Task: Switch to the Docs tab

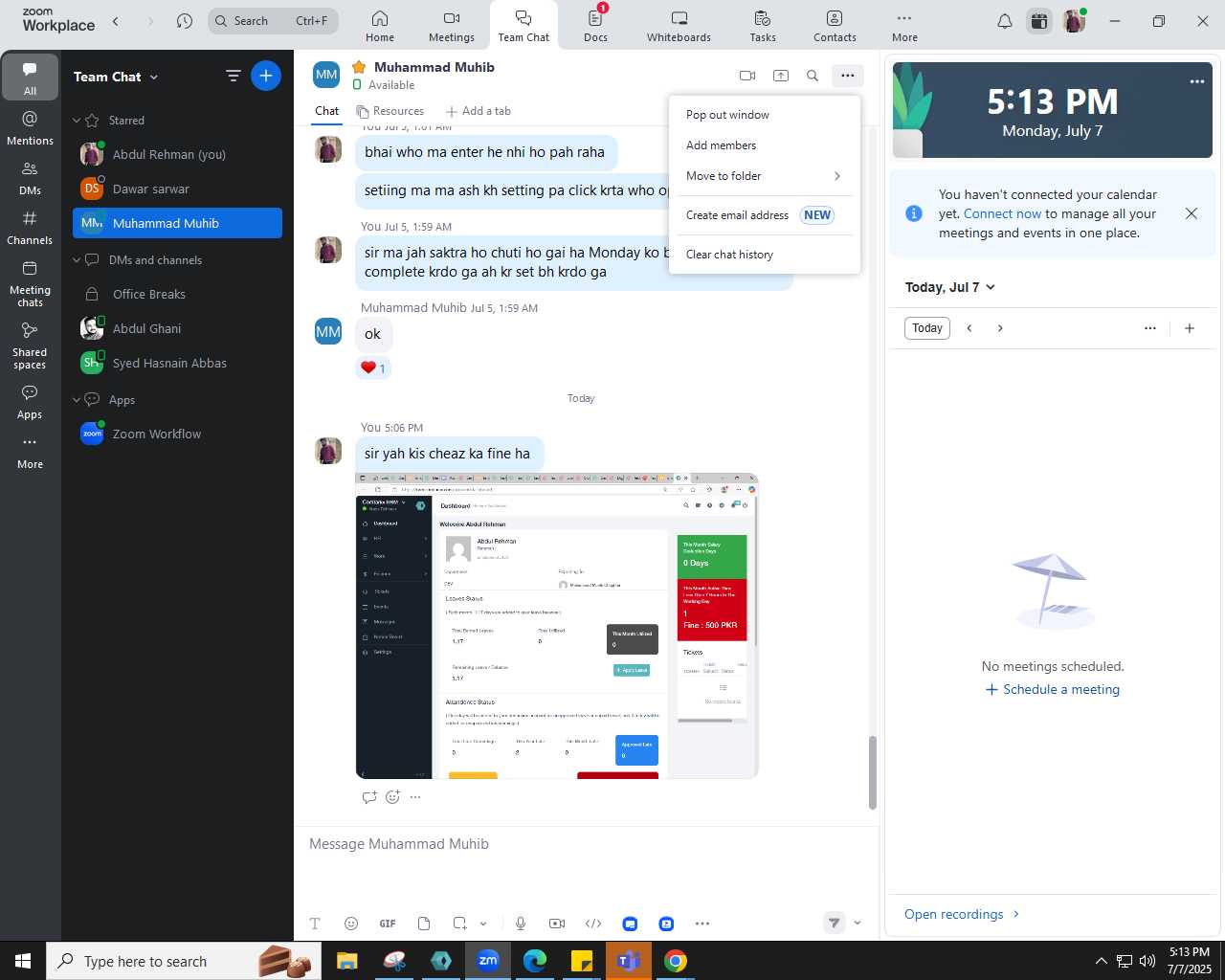Action: [595, 26]
